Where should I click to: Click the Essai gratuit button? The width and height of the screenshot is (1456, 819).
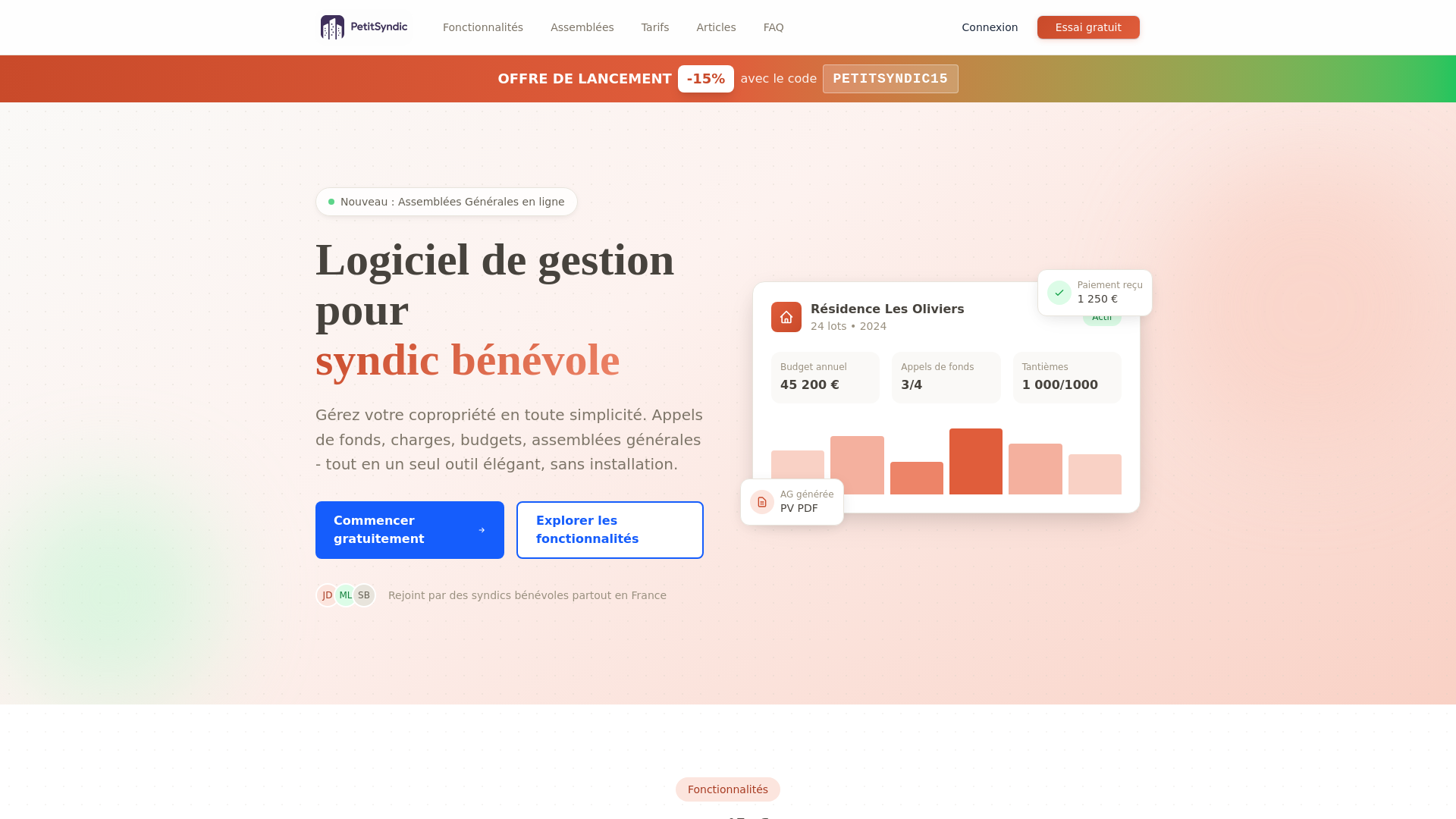tap(1088, 27)
